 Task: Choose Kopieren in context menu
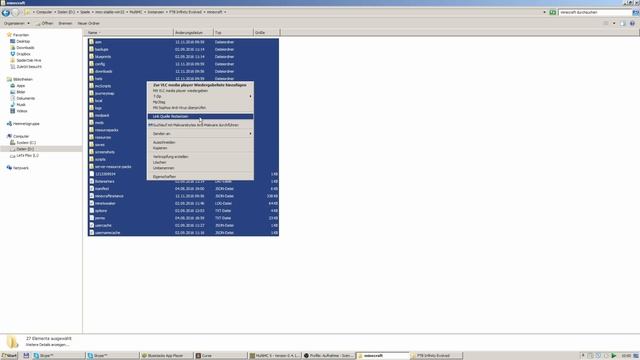pyautogui.click(x=200, y=148)
